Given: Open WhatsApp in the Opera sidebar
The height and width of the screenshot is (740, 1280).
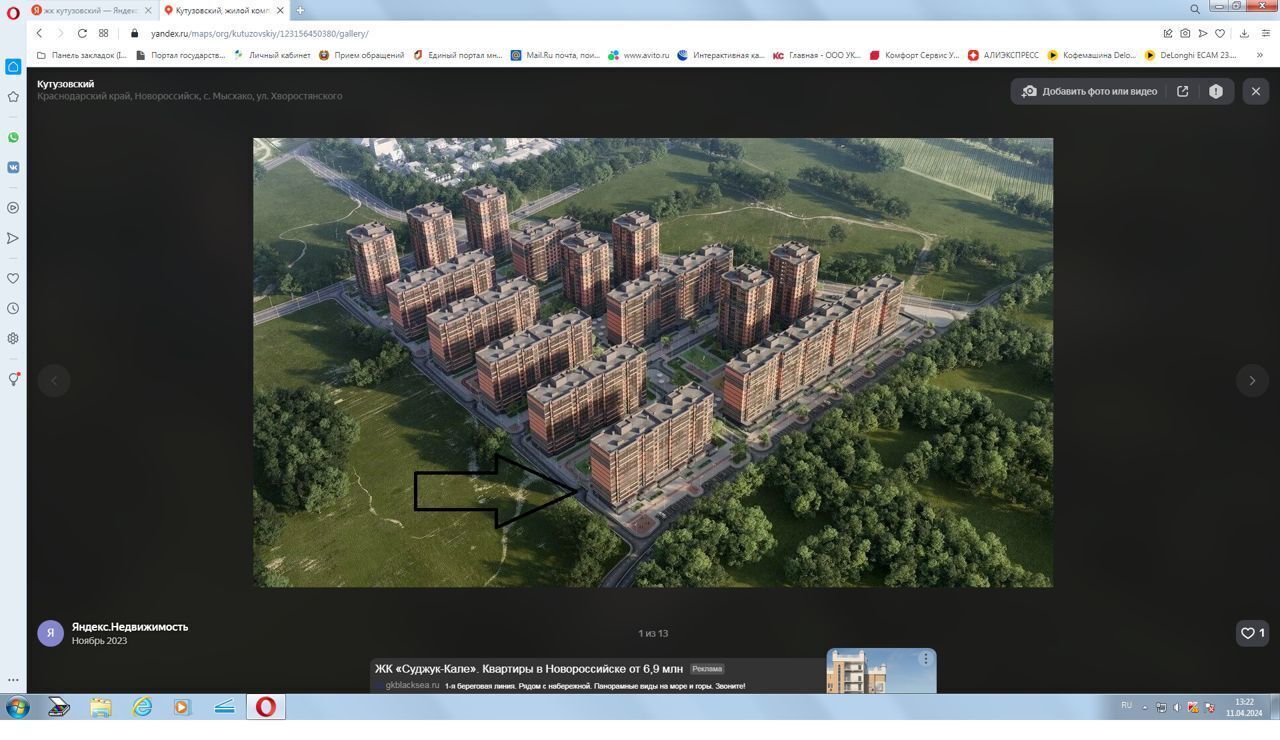Looking at the screenshot, I should point(13,137).
